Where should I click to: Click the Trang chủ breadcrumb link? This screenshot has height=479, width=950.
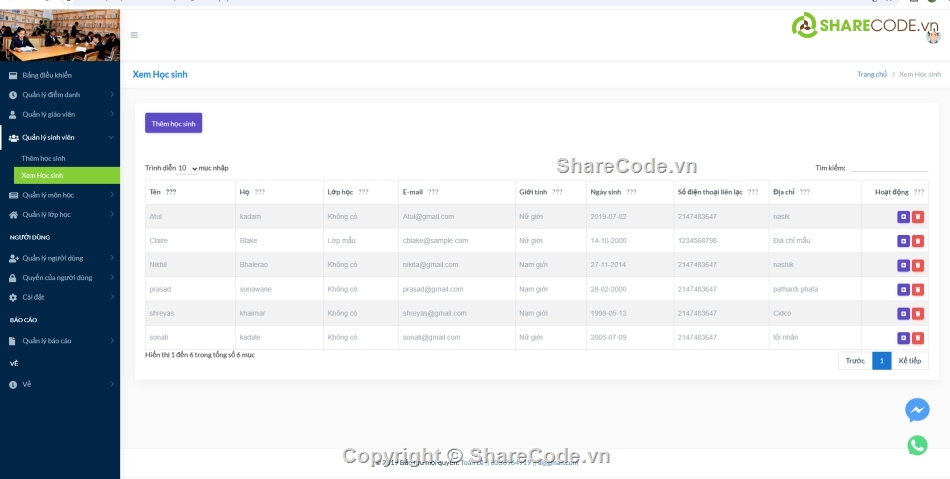pos(871,75)
